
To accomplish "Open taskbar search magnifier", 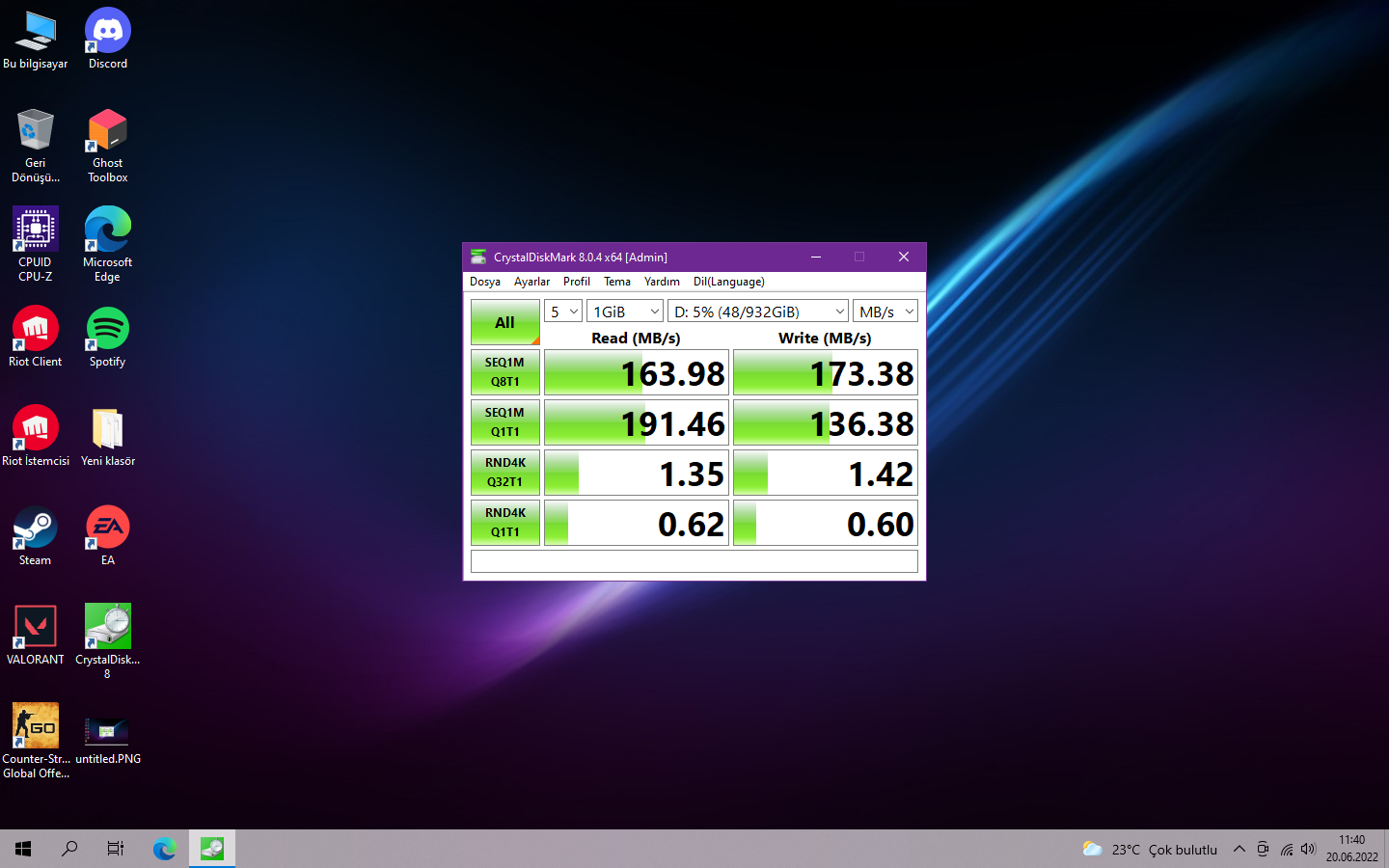I will pos(69,849).
